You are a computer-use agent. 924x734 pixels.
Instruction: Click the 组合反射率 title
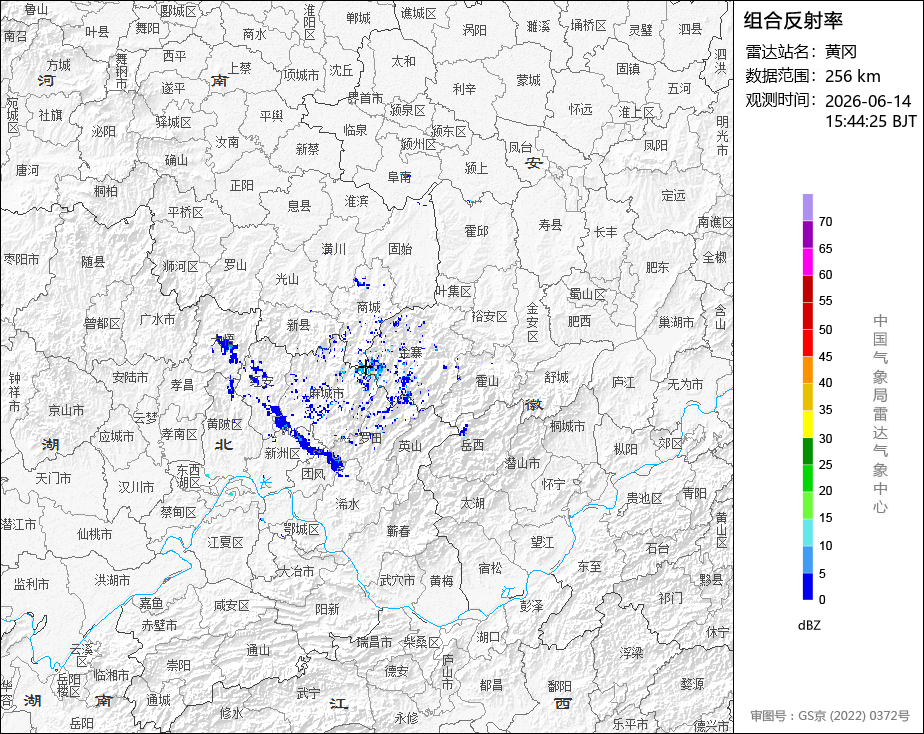793,21
